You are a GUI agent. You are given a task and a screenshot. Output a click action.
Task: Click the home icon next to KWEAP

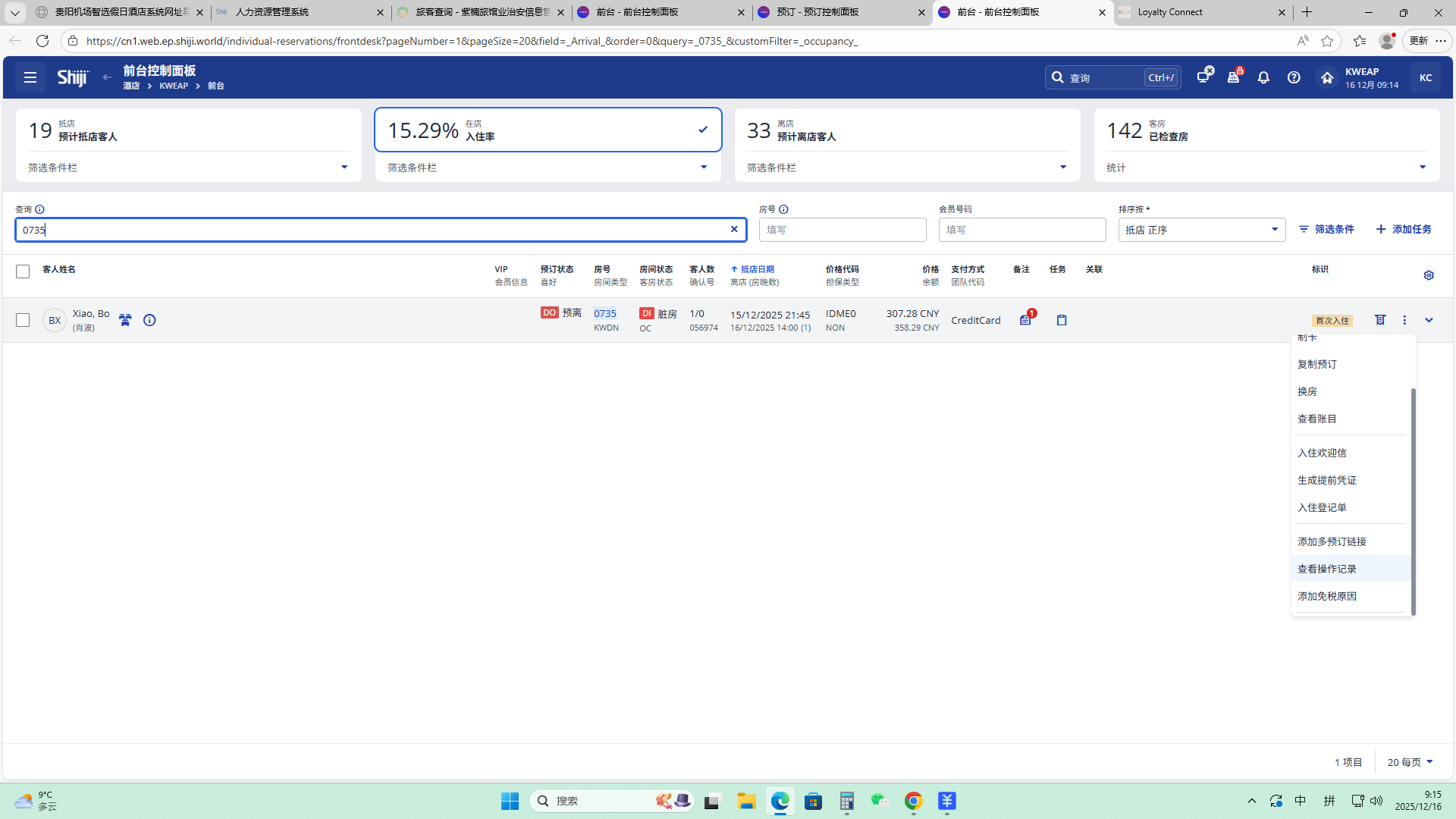[x=1327, y=77]
